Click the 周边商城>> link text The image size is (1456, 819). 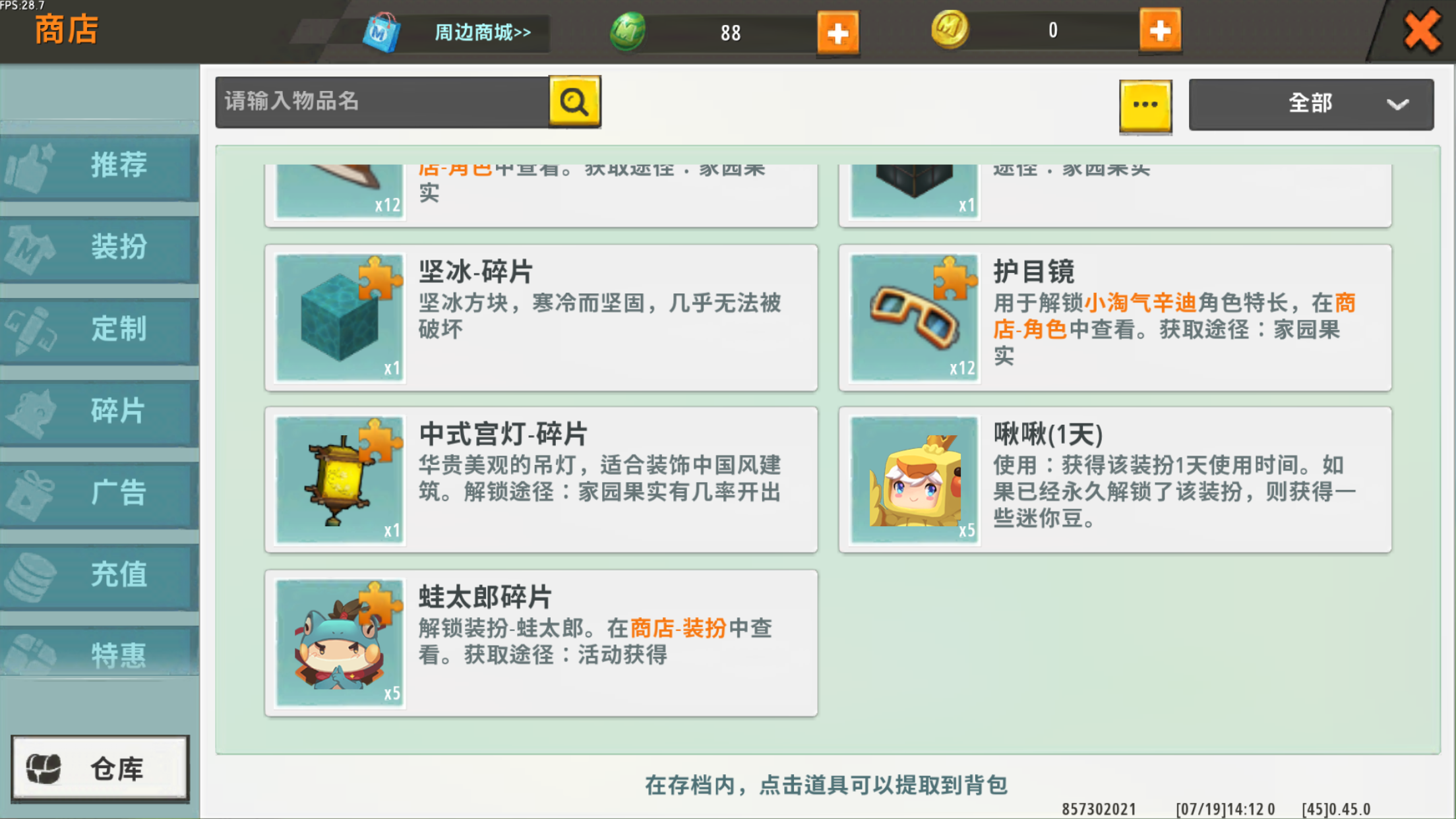coord(482,32)
